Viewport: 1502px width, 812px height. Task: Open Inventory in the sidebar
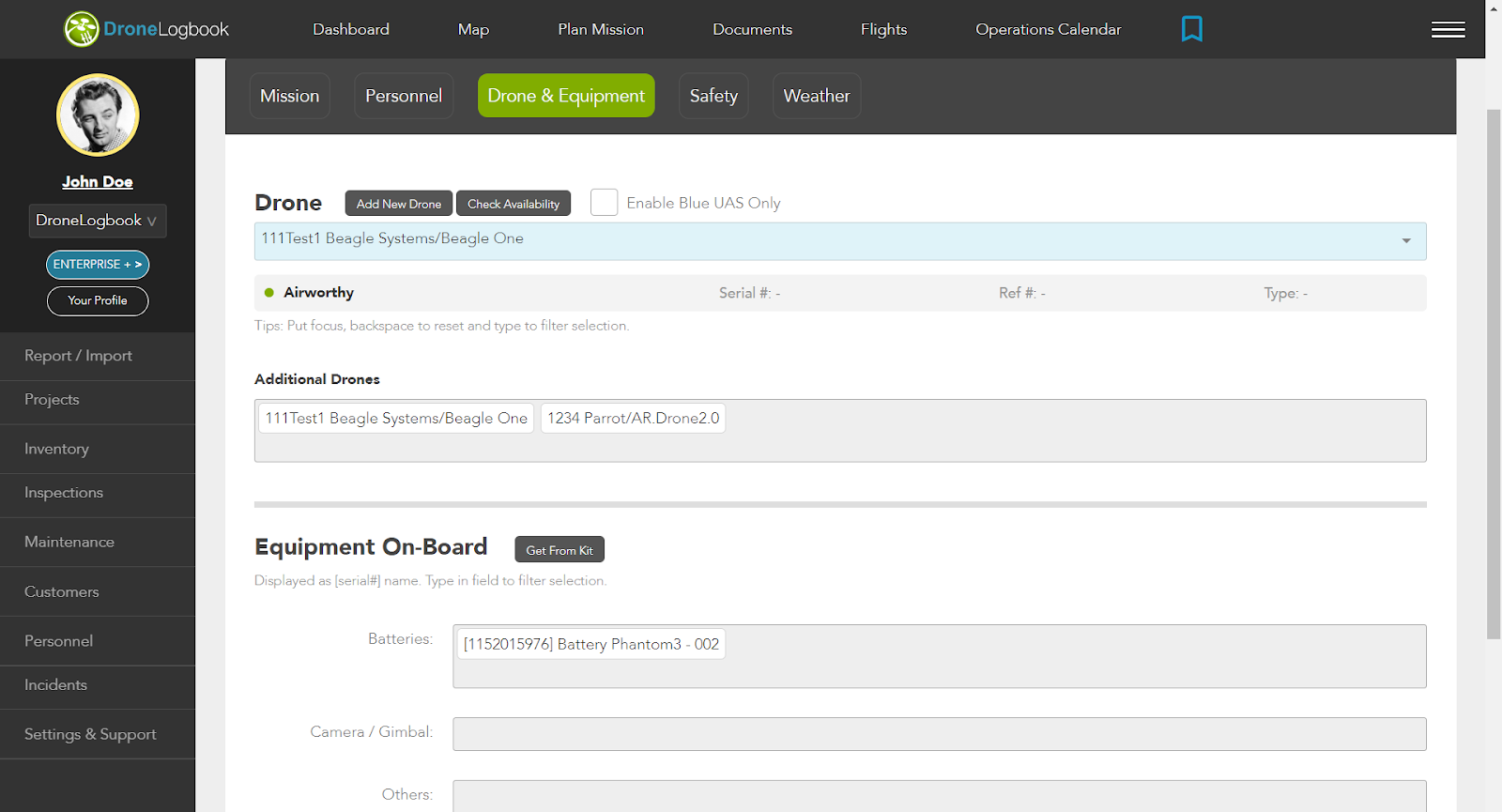pyautogui.click(x=98, y=449)
